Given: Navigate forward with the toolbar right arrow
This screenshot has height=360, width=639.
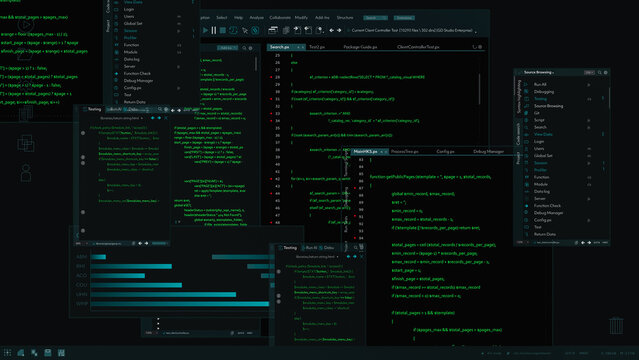Looking at the screenshot, I should (x=339, y=30).
